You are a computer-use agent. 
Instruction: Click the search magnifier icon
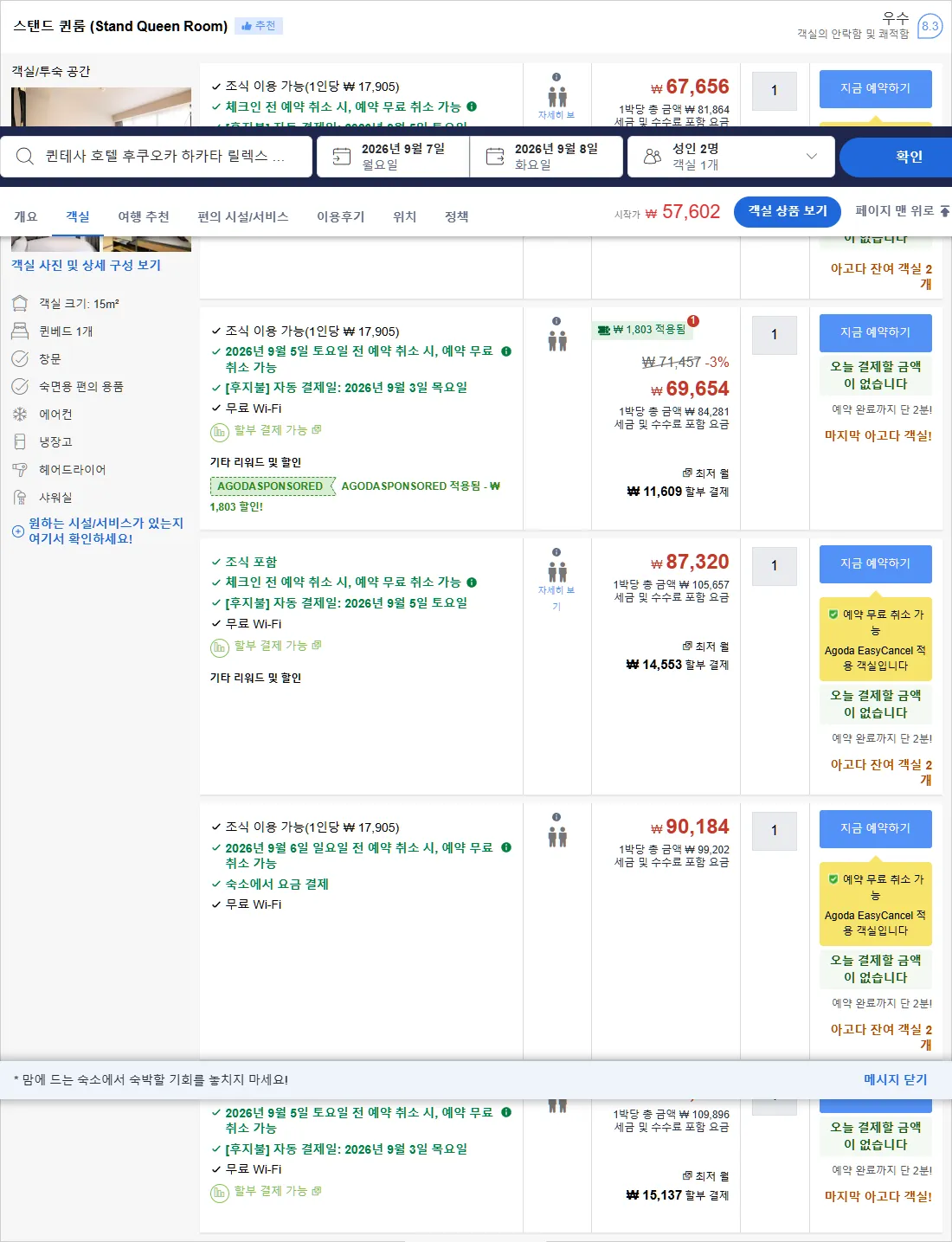pyautogui.click(x=25, y=156)
